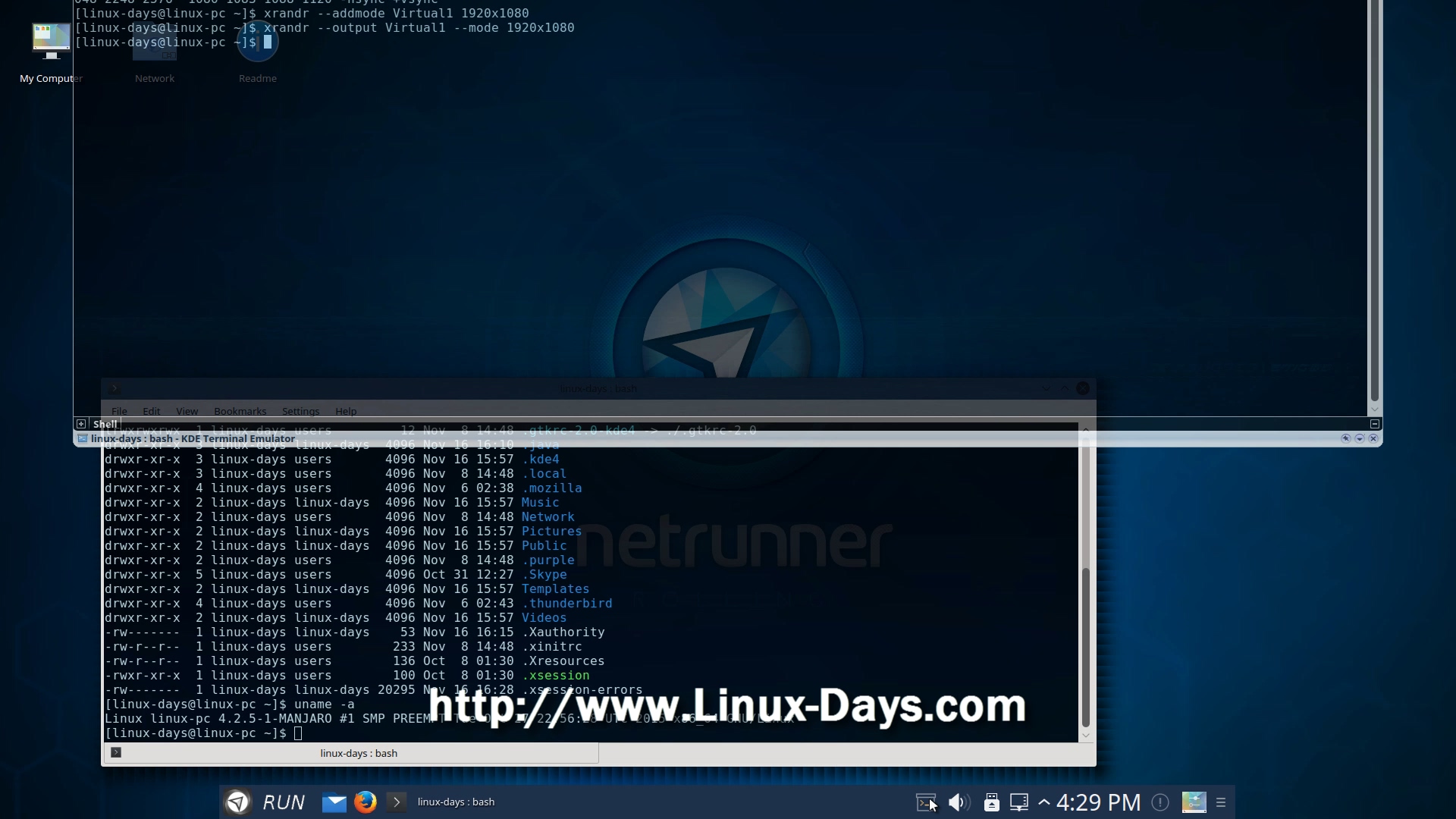Click the Templates directory entry
The image size is (1456, 819).
[x=555, y=589]
